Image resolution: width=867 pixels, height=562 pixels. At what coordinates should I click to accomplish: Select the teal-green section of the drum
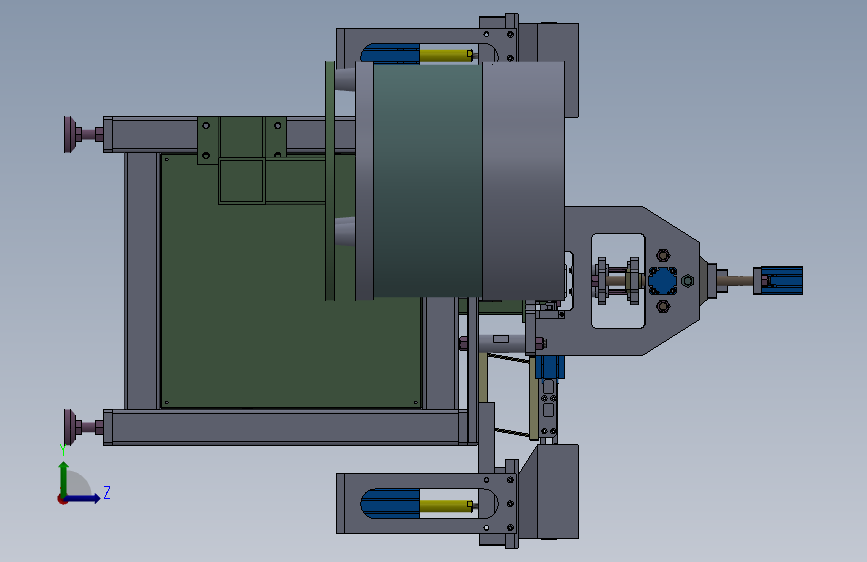pyautogui.click(x=427, y=181)
